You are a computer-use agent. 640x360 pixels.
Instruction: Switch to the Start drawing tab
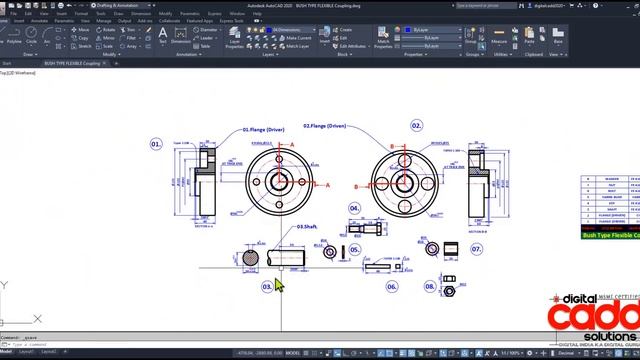[x=7, y=64]
